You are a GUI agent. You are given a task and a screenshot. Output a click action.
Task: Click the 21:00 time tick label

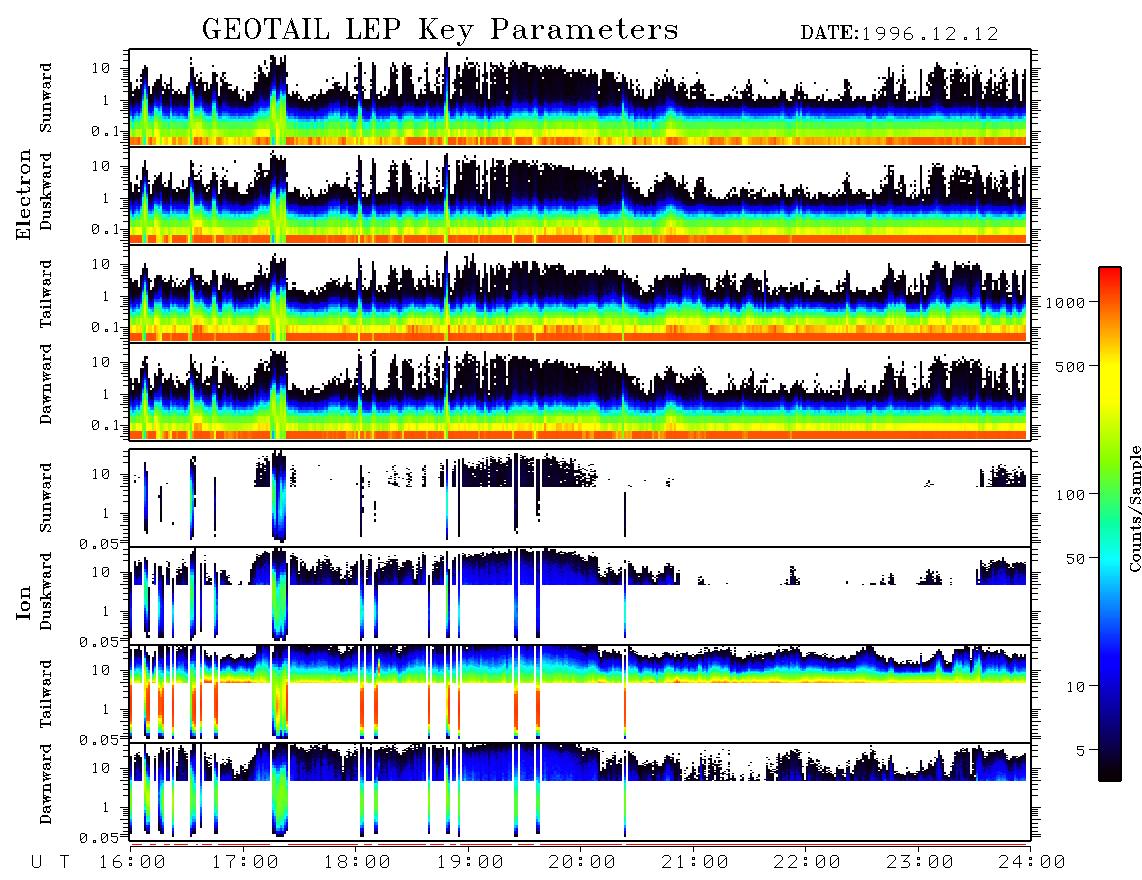[x=696, y=862]
